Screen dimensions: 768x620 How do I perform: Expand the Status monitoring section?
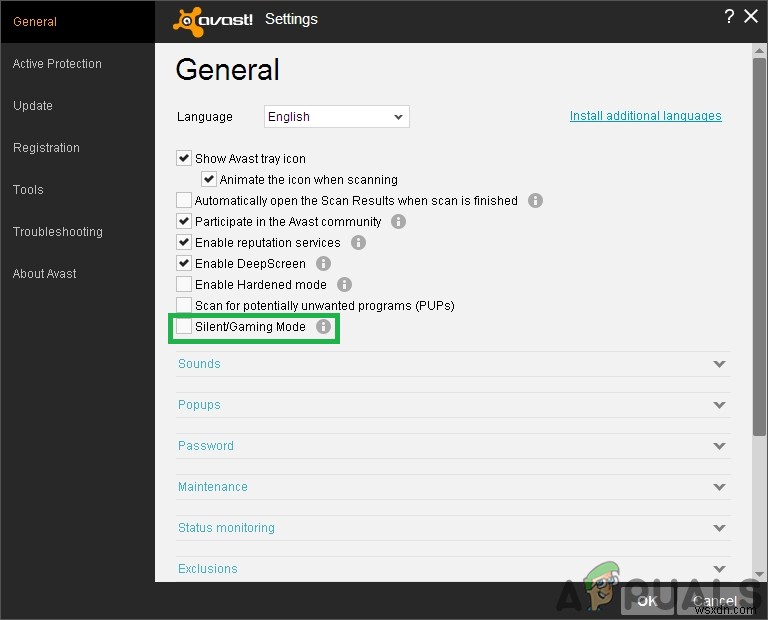[453, 528]
